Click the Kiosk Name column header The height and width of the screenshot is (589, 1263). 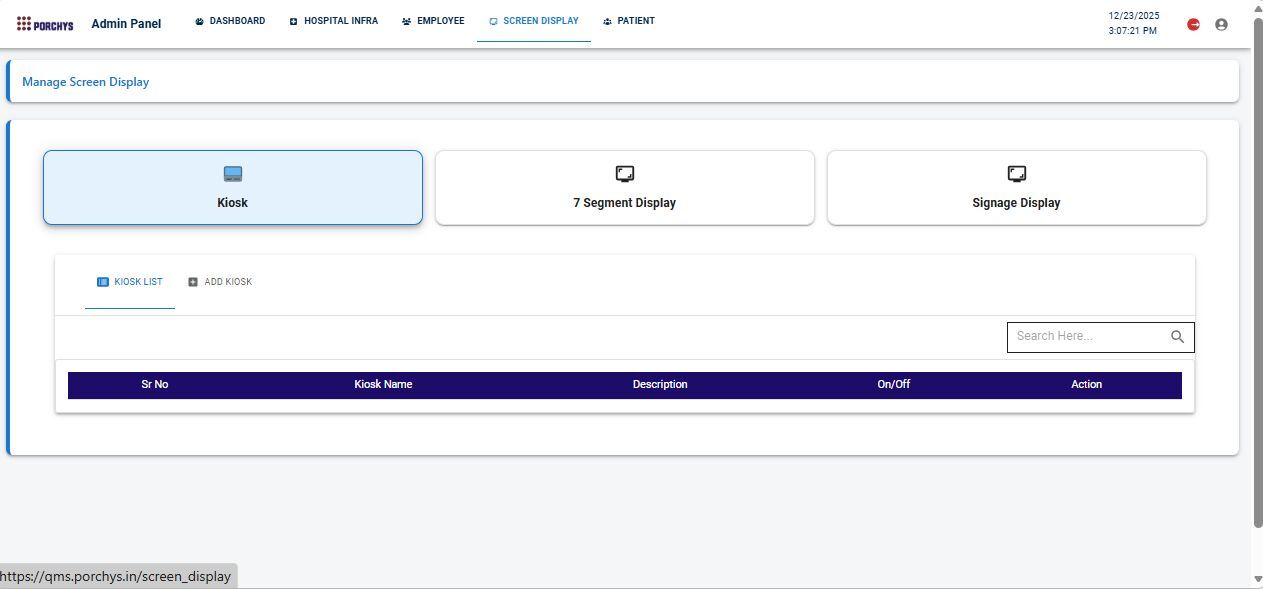[x=383, y=385]
